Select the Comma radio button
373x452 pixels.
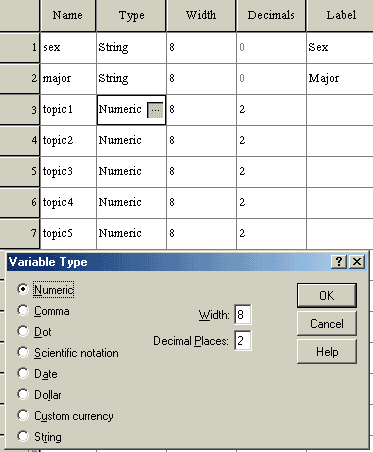23,310
